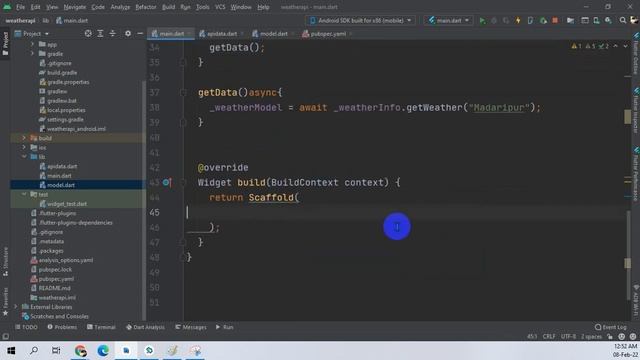Collapse the test folder
Screen dimensions: 640x360
pos(24,194)
